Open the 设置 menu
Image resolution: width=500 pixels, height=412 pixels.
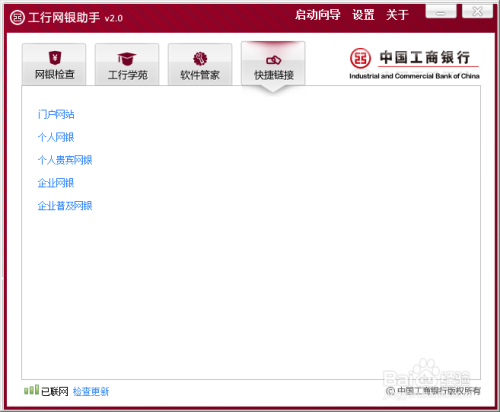click(x=363, y=15)
